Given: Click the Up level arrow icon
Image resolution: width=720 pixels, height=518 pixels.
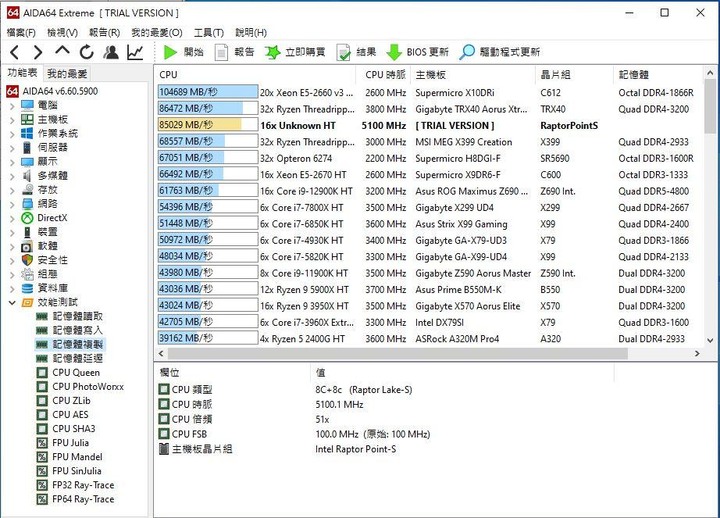Looking at the screenshot, I should tap(62, 51).
